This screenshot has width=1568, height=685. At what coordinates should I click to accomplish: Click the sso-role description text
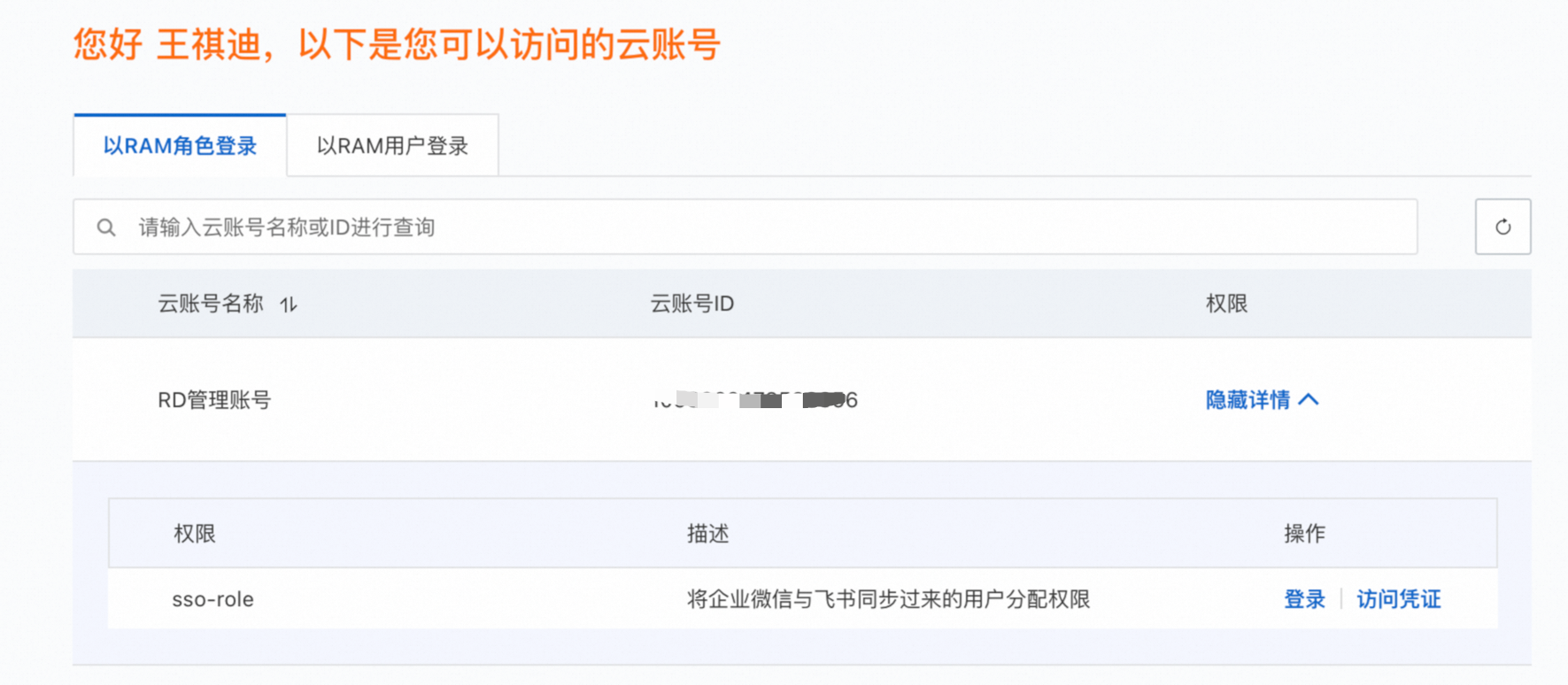coord(888,599)
